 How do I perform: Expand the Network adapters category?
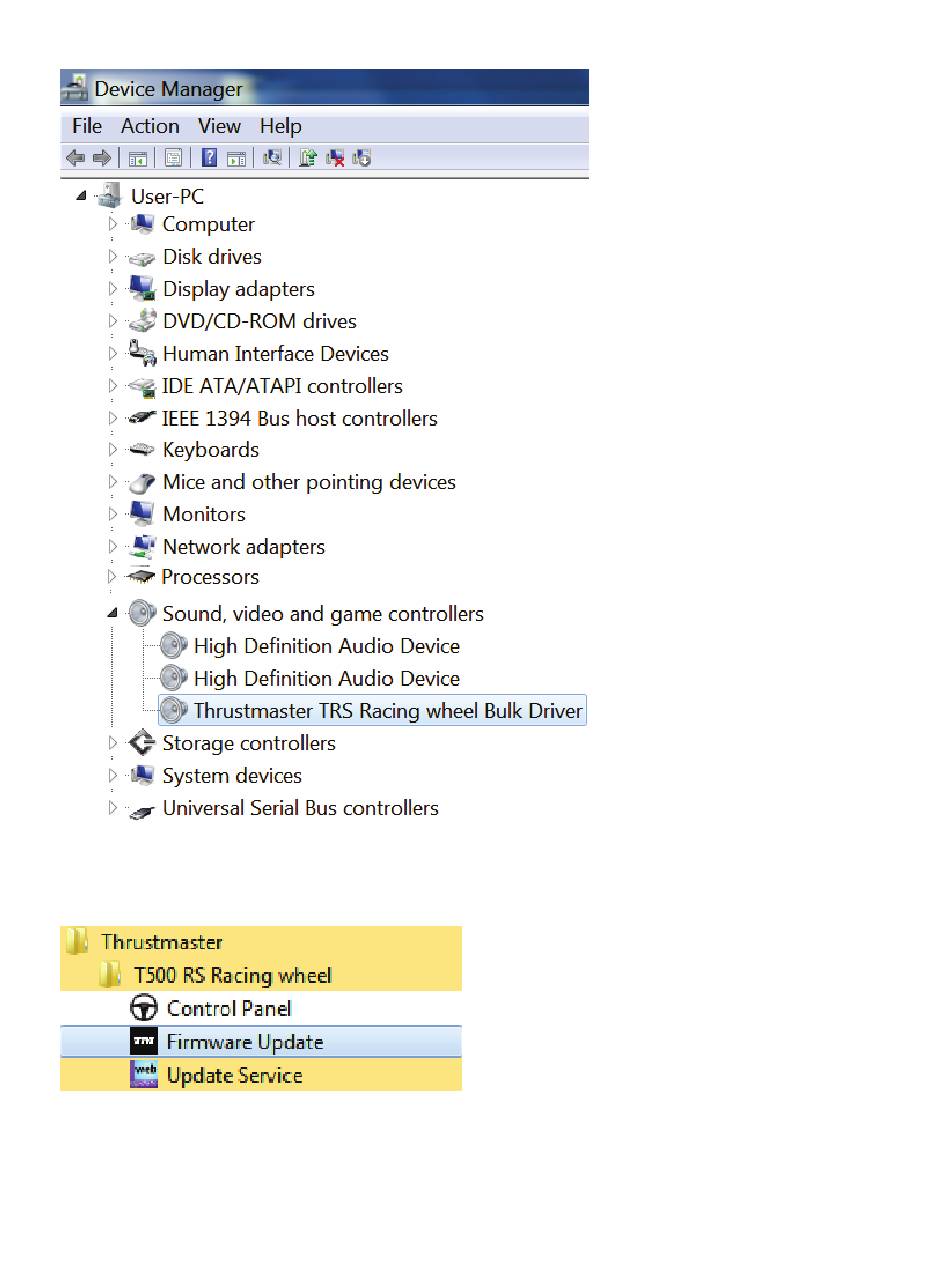pyautogui.click(x=113, y=546)
